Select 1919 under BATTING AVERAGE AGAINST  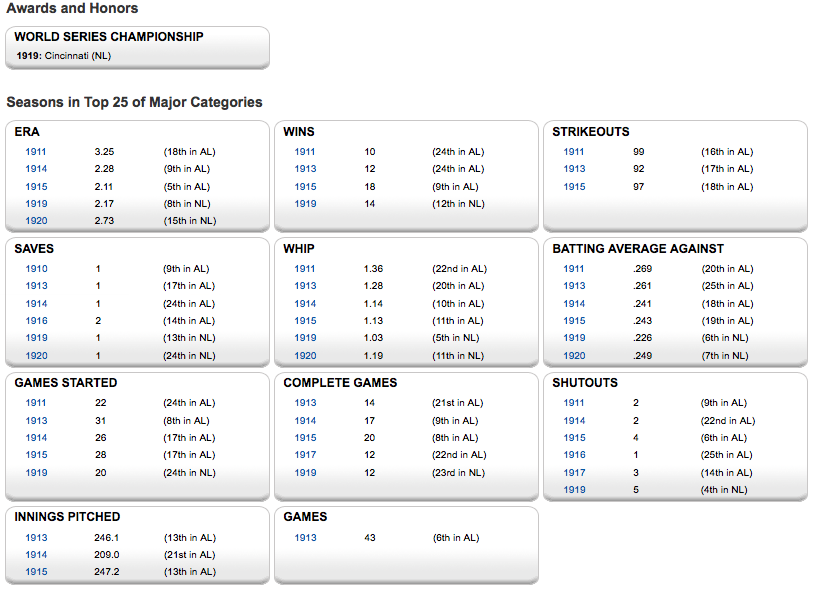click(x=574, y=338)
